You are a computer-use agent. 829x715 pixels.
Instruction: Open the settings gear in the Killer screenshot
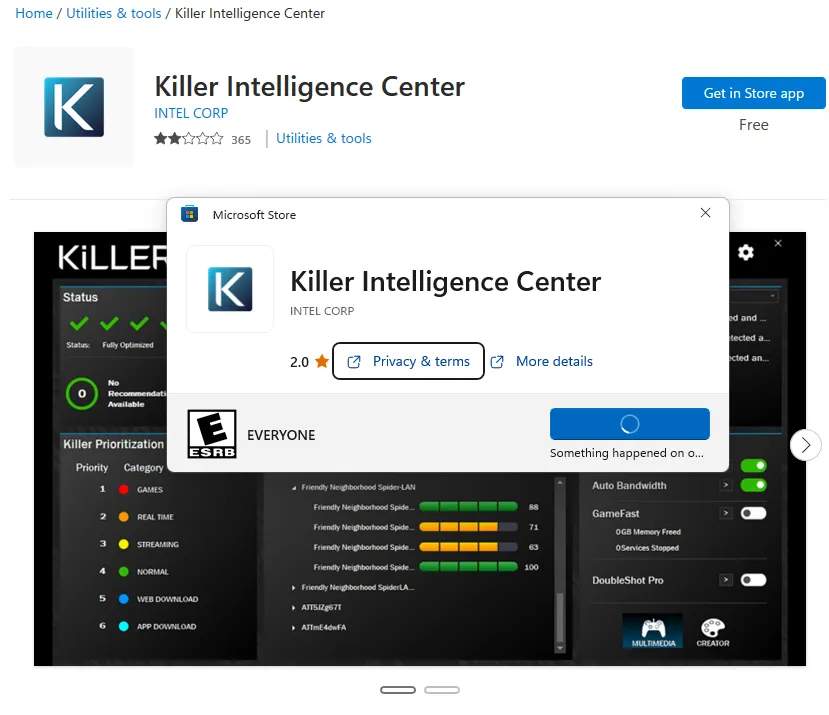745,252
